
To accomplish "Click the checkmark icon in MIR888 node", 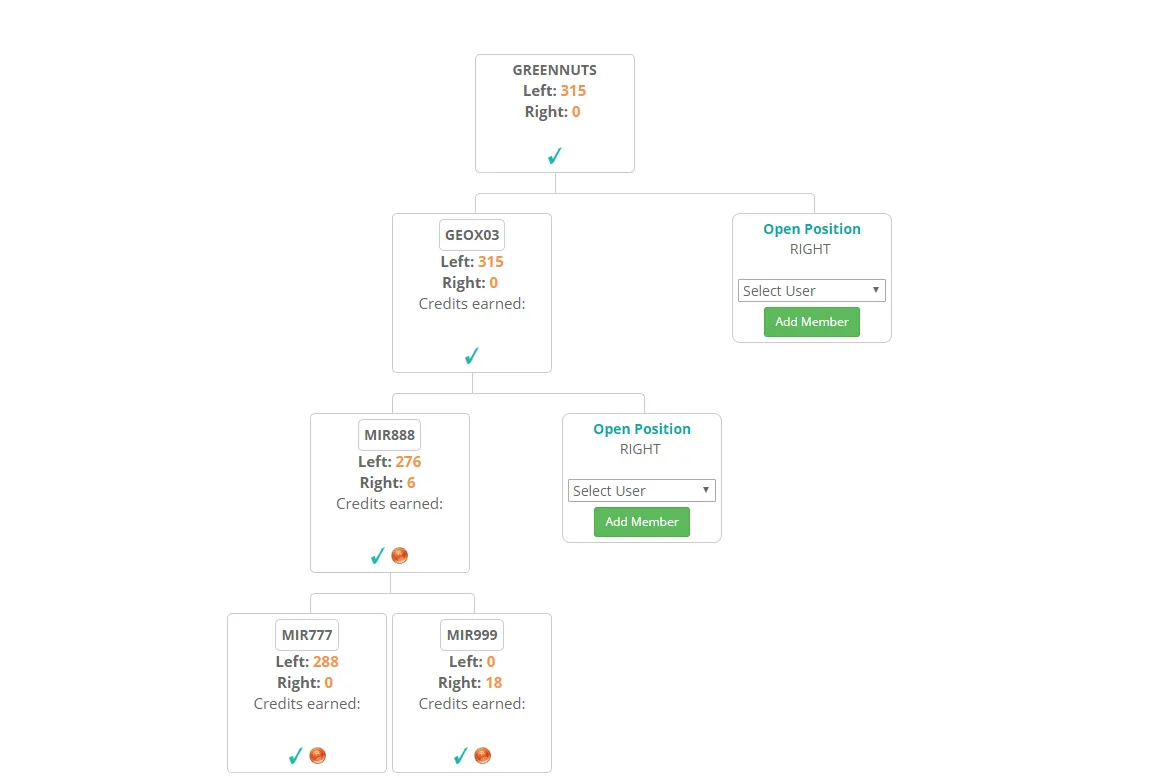I will point(378,555).
